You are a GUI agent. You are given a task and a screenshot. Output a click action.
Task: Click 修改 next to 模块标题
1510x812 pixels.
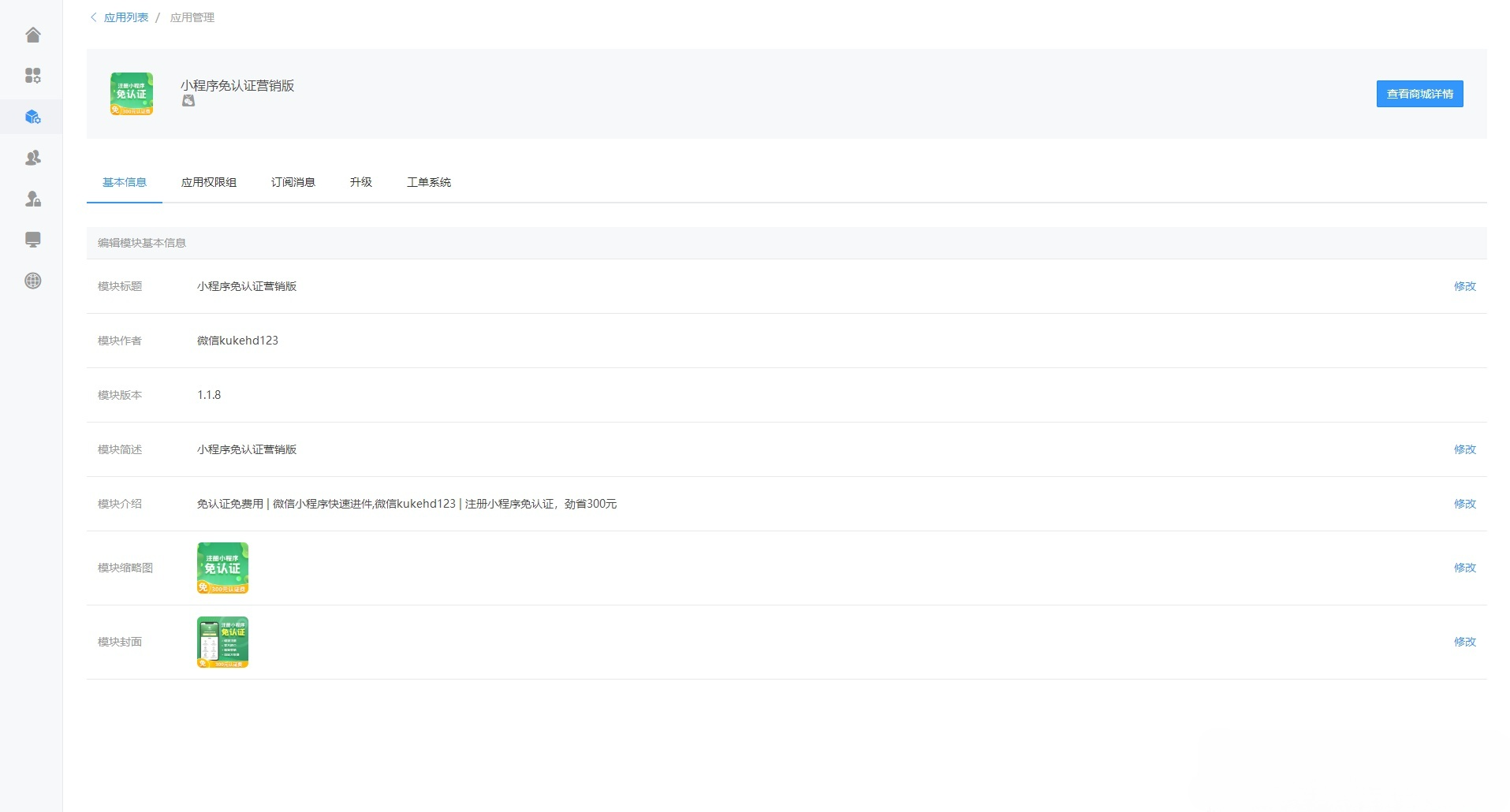pyautogui.click(x=1463, y=286)
